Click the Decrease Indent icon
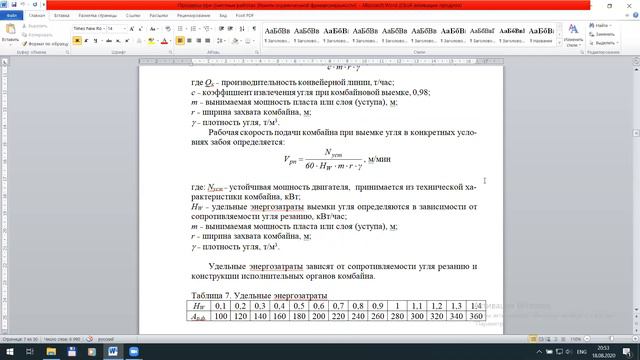The image size is (640, 360). 222,29
